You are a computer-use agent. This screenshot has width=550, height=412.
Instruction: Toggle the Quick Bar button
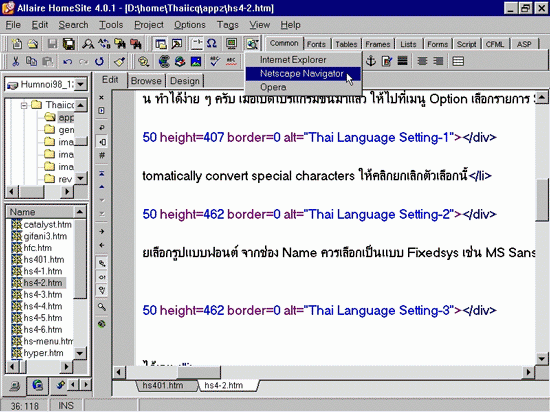point(177,44)
